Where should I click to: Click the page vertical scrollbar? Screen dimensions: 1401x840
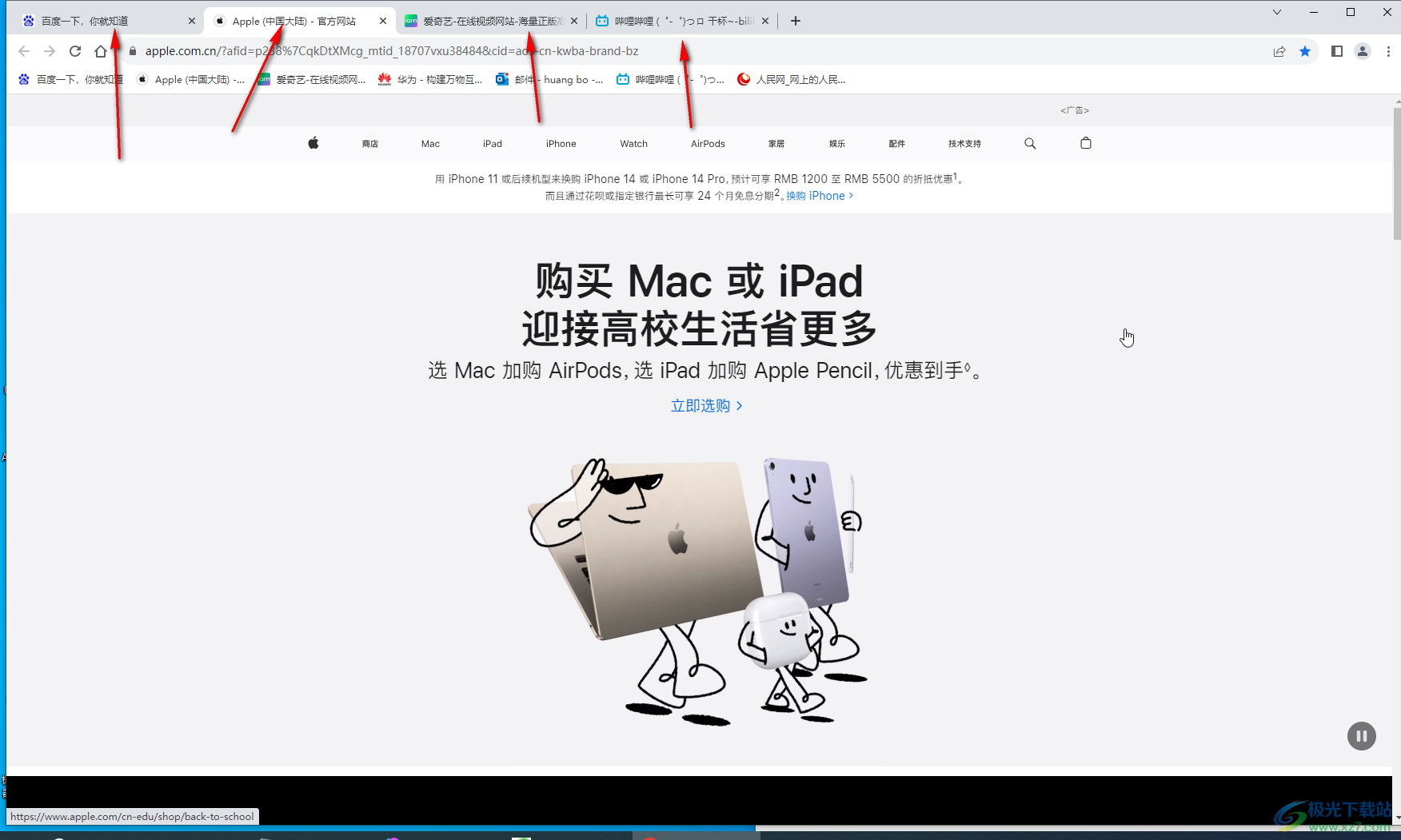coord(1397,174)
